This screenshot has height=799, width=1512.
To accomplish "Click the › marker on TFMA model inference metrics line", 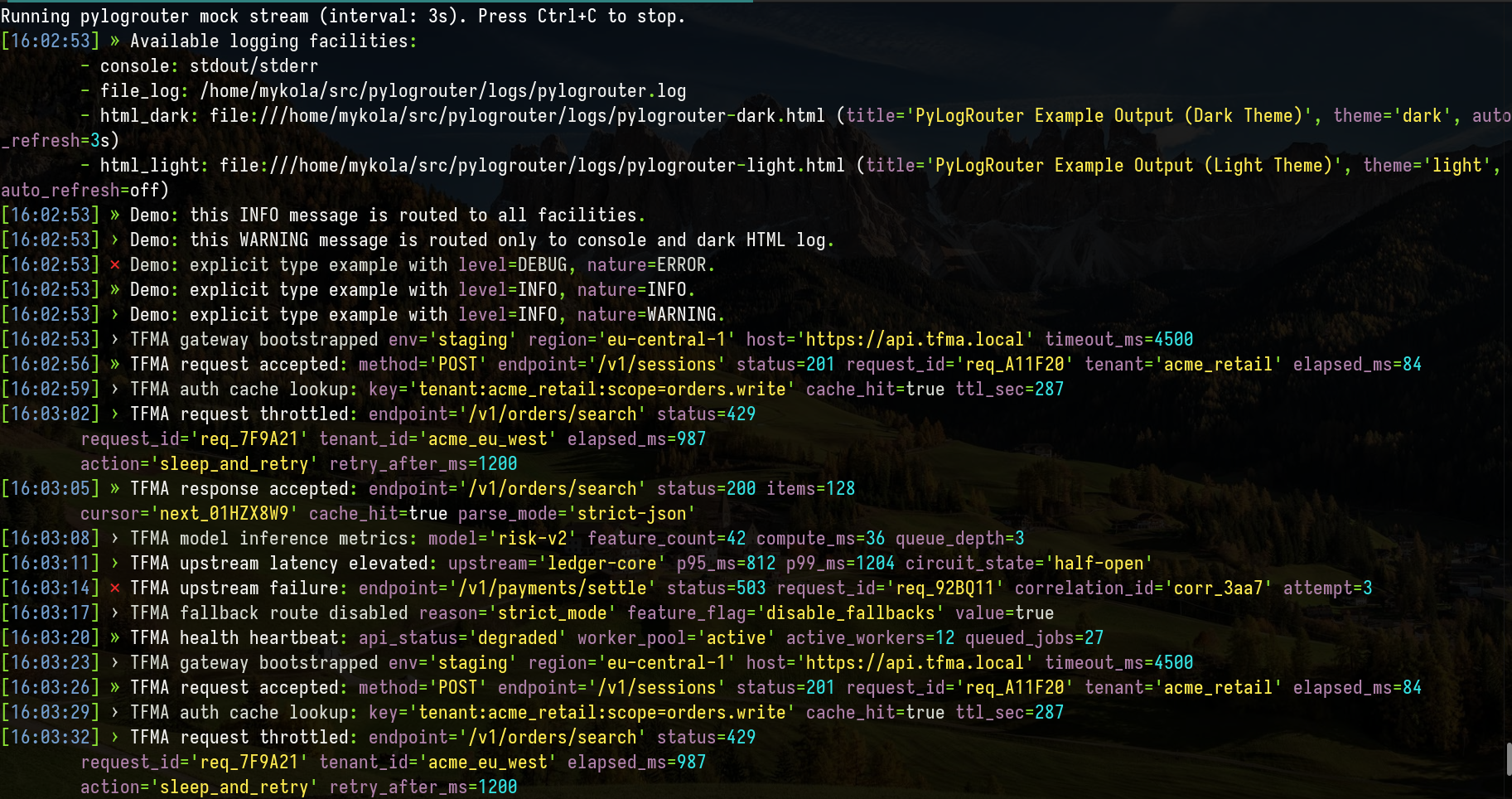I will pyautogui.click(x=115, y=538).
